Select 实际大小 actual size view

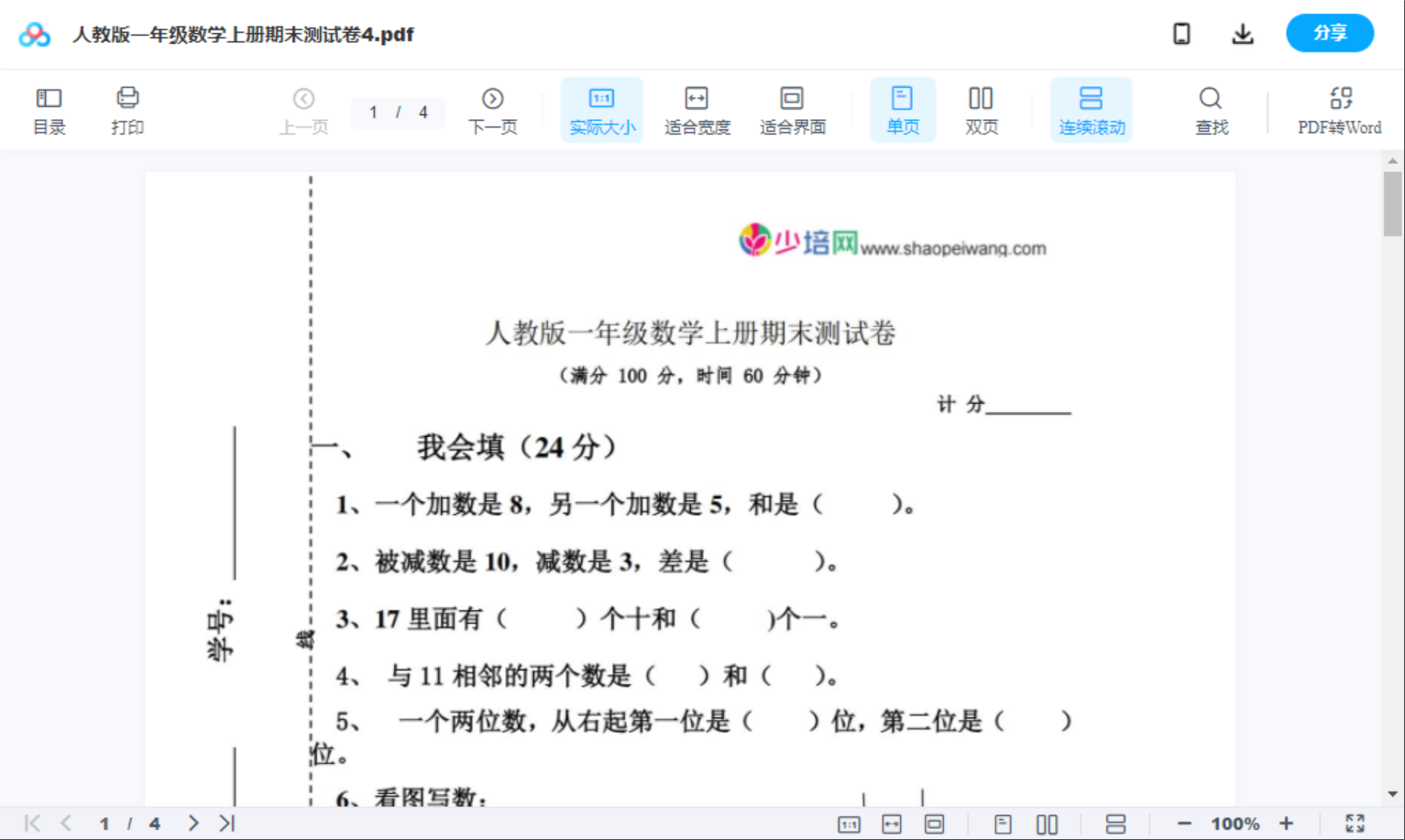601,109
